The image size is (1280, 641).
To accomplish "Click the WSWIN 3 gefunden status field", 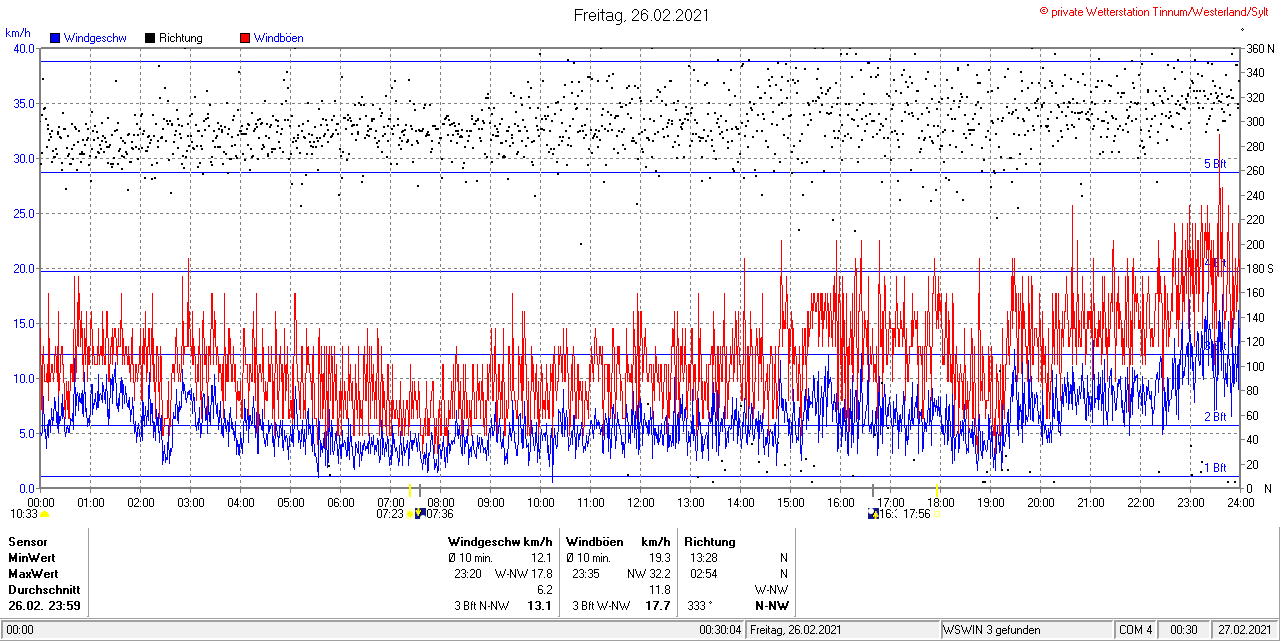I will [1026, 630].
